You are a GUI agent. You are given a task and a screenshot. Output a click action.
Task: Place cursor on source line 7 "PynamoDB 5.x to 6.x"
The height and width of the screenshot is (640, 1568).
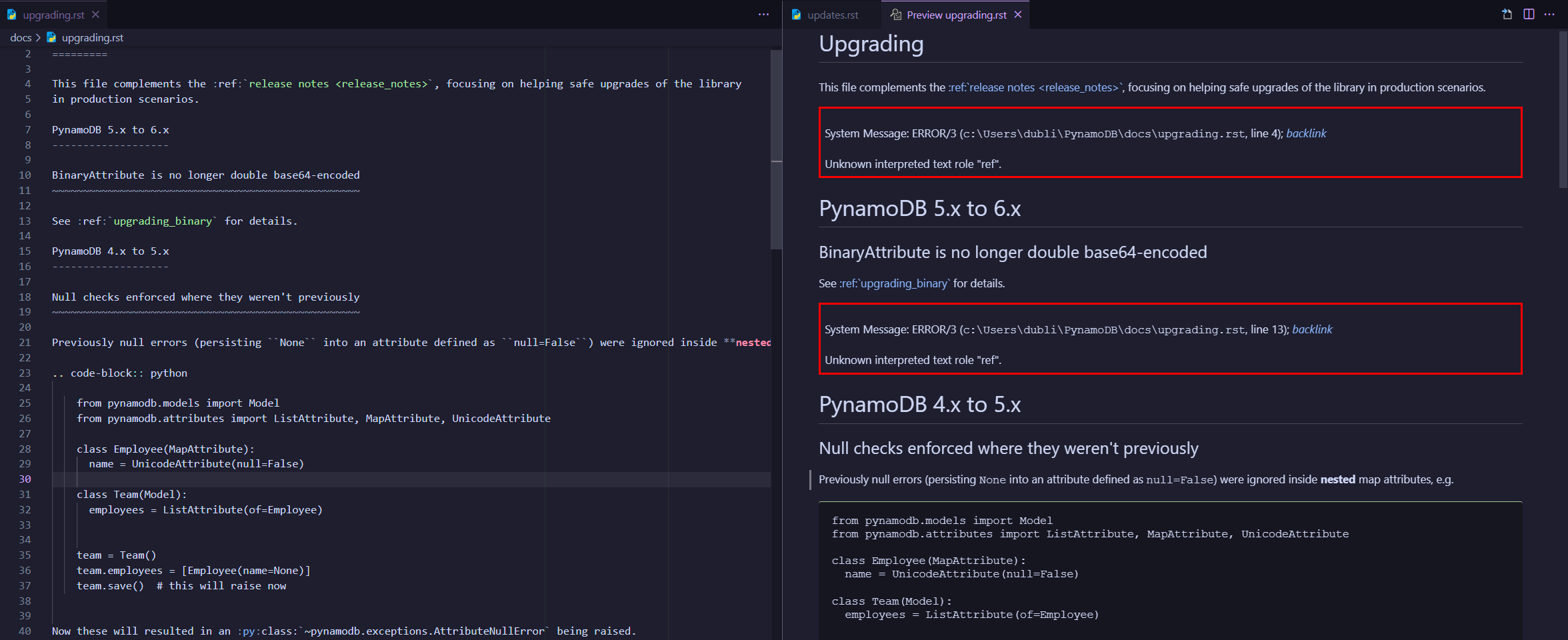pos(111,130)
